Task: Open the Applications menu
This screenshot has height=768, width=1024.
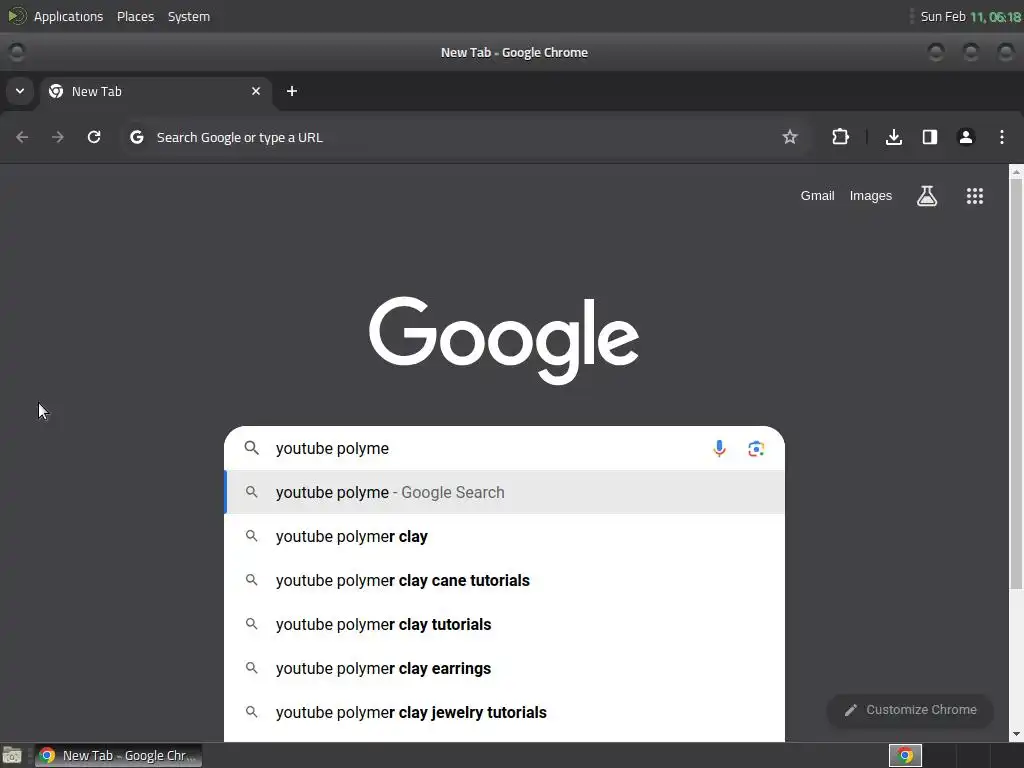Action: [69, 16]
